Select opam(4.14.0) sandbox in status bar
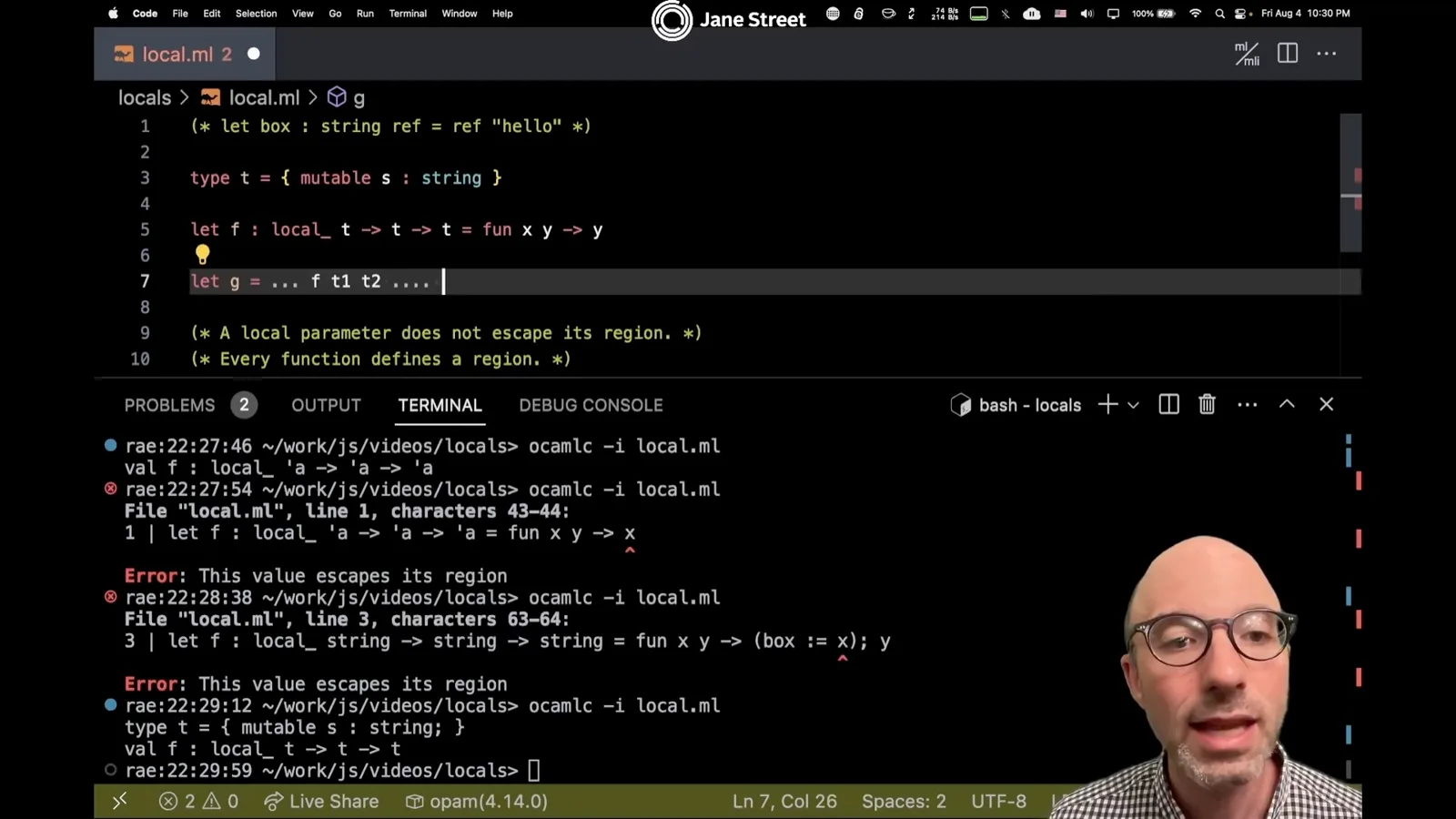This screenshot has width=1456, height=819. 476,802
